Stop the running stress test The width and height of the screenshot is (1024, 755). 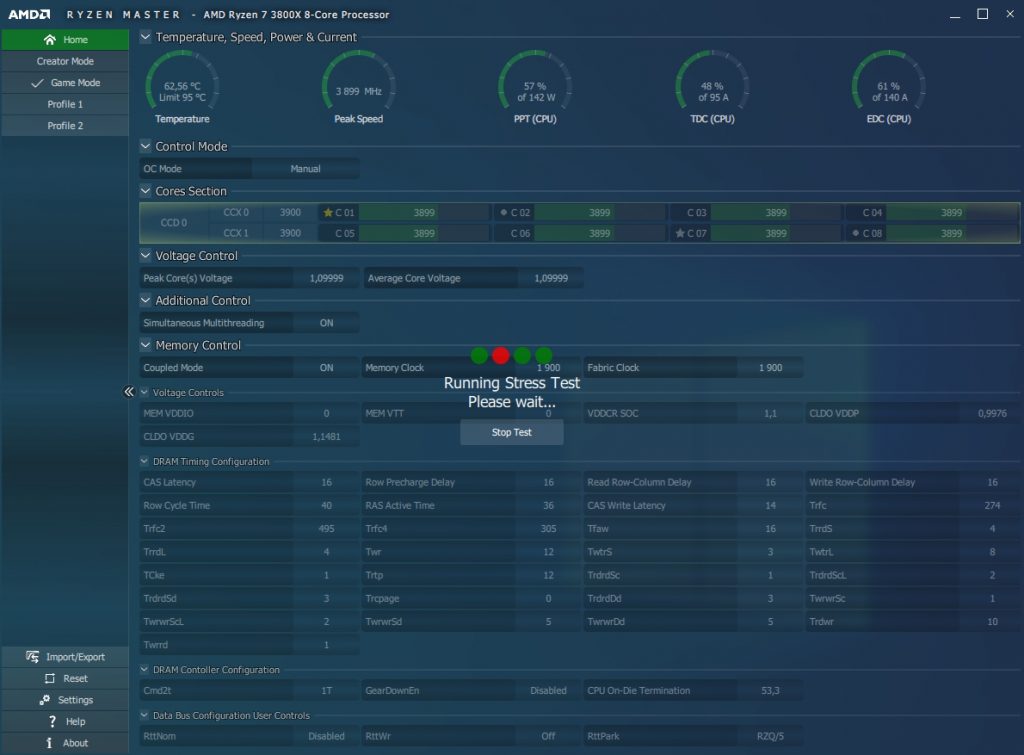click(x=512, y=432)
